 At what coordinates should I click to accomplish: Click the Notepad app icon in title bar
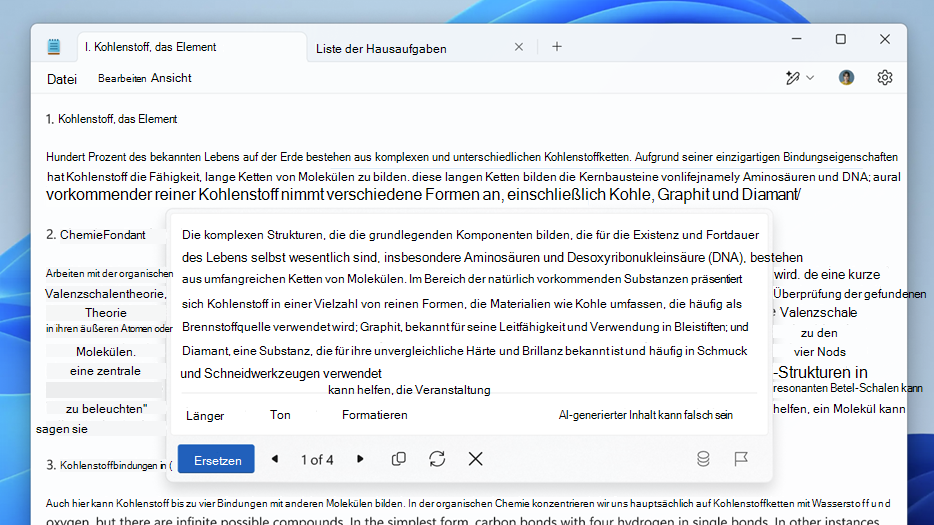coord(54,46)
